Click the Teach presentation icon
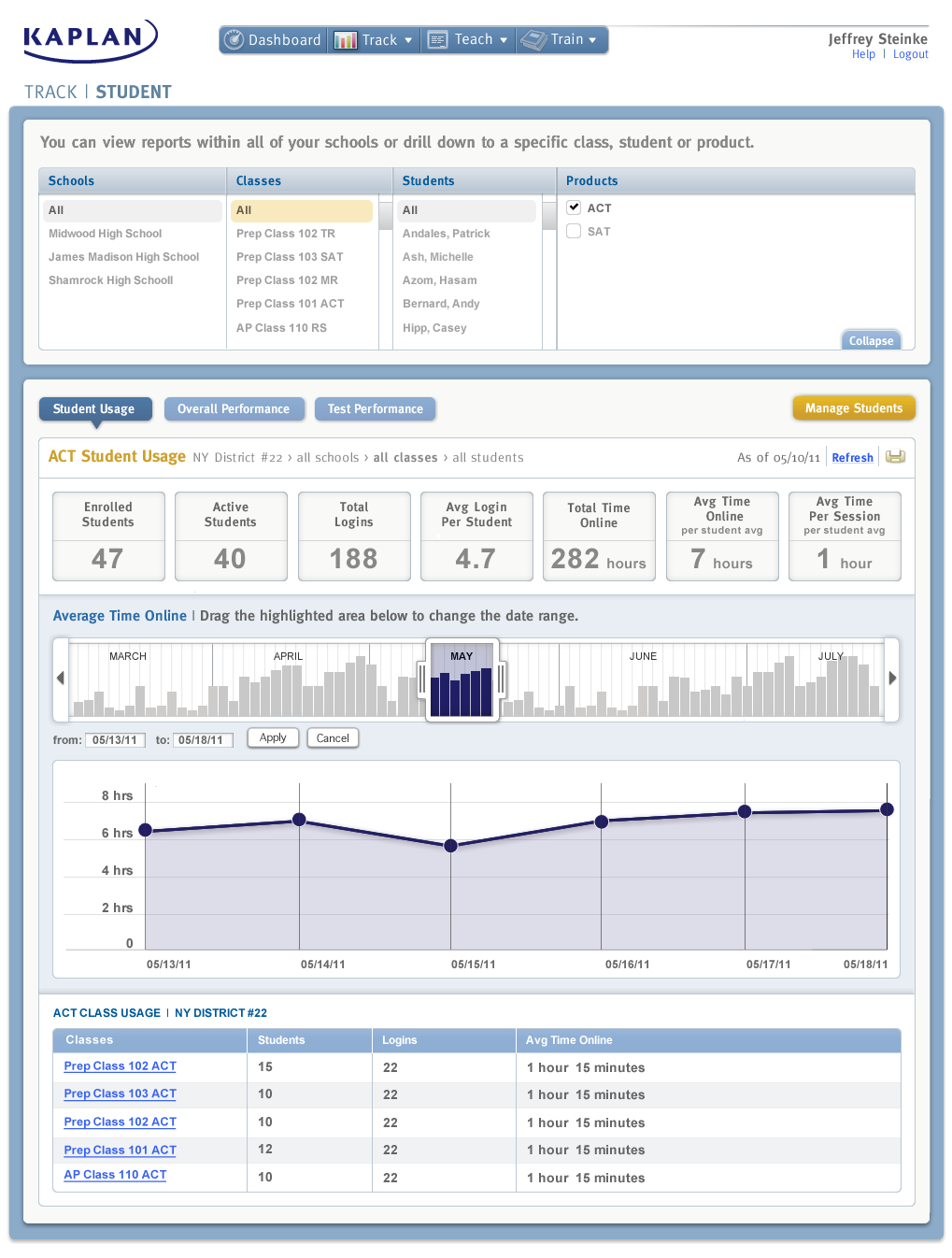Viewport: 952px width, 1258px height. 437,39
